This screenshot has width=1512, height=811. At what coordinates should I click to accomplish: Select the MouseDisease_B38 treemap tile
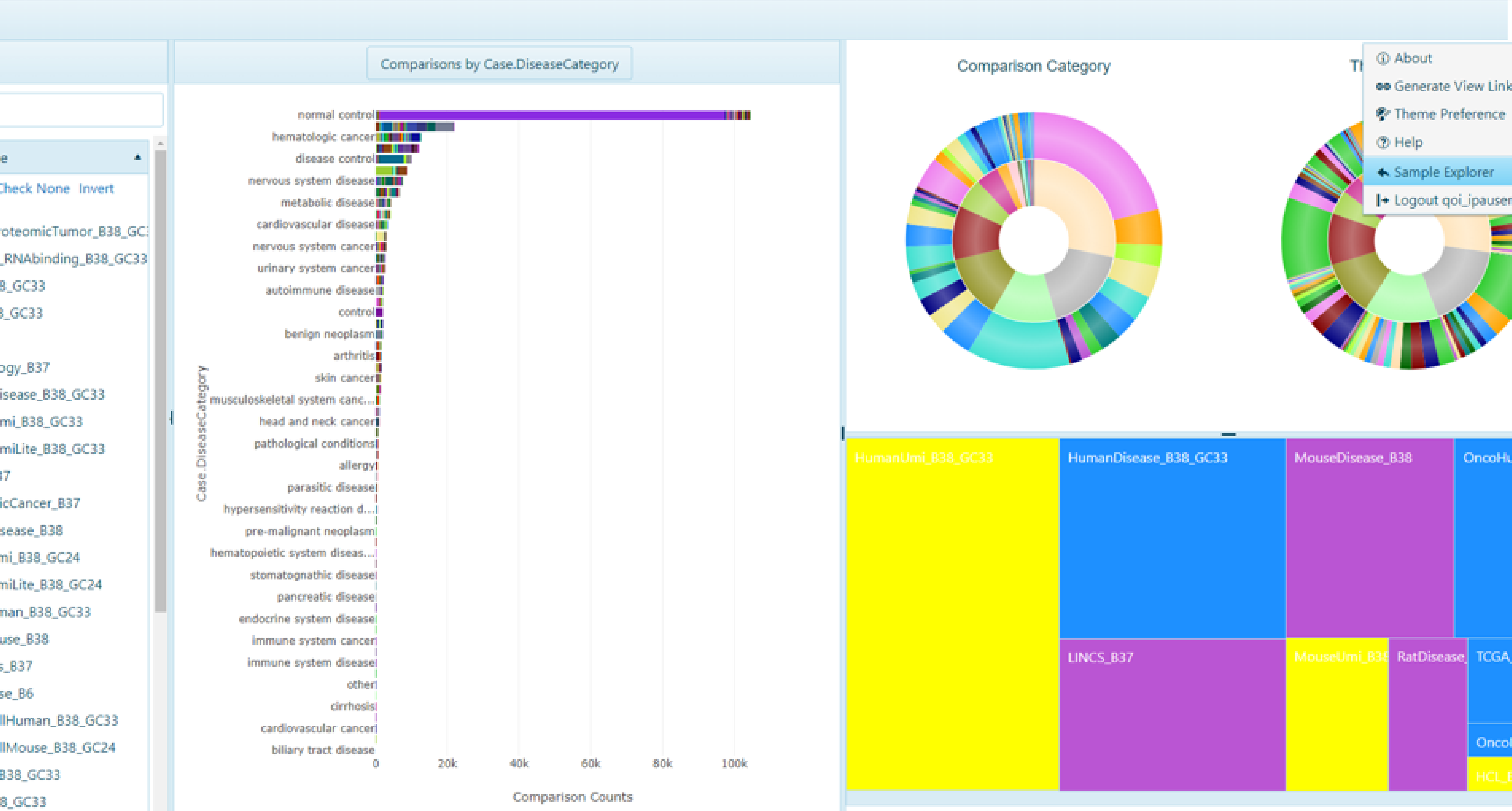pyautogui.click(x=1370, y=538)
